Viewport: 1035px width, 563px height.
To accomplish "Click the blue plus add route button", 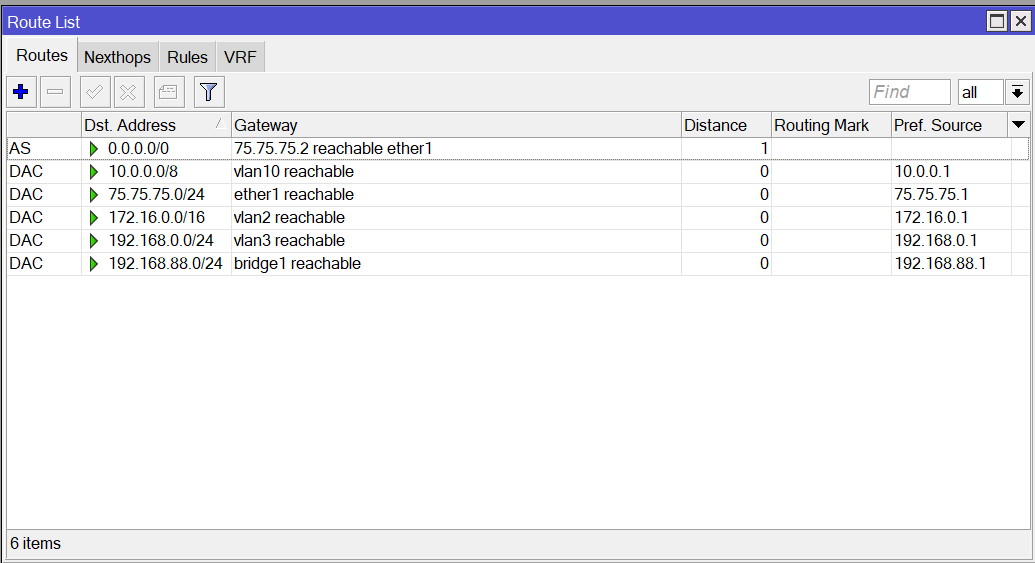I will 21,92.
